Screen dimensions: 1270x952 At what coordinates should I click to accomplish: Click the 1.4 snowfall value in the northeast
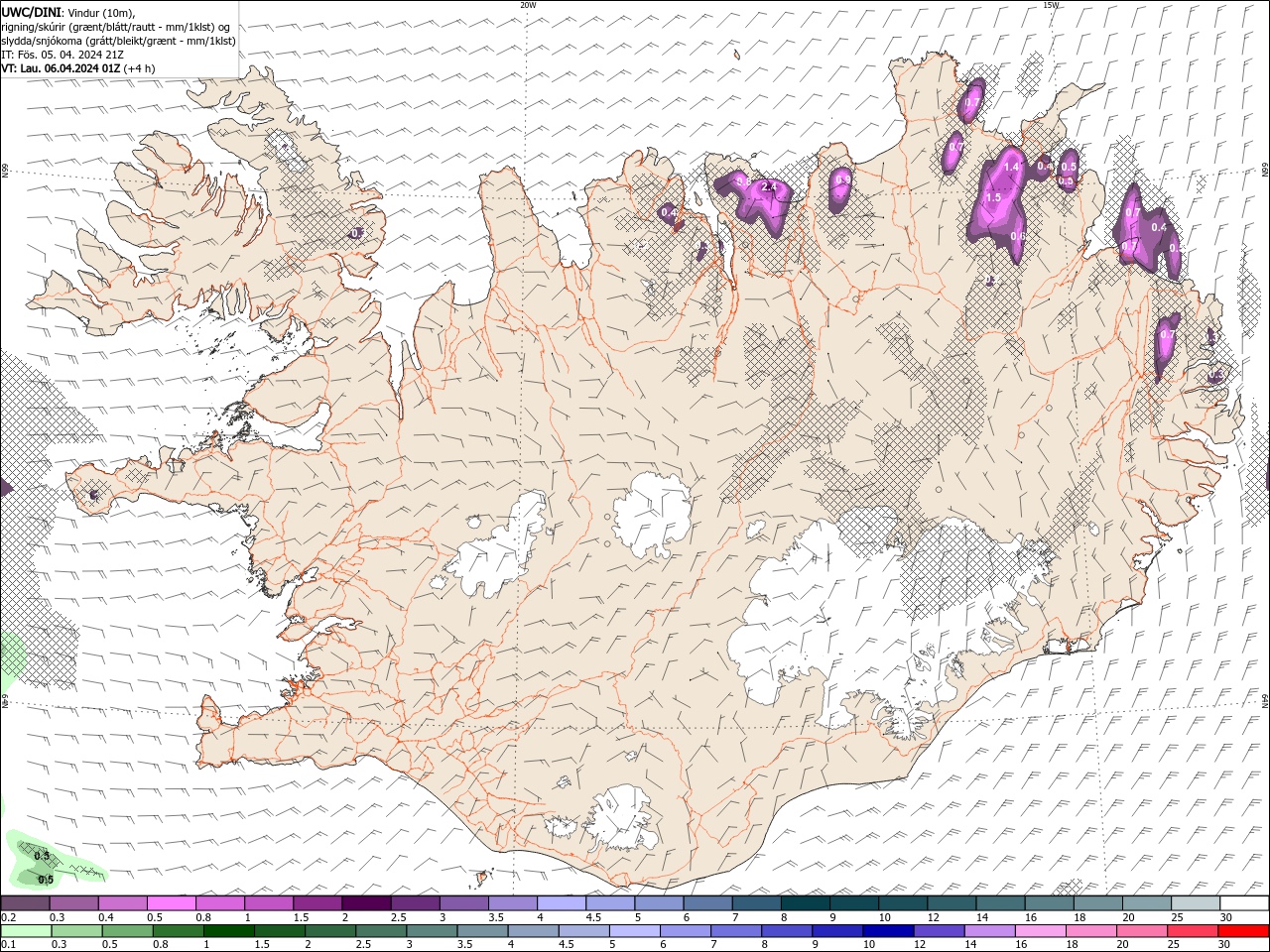tap(1011, 168)
